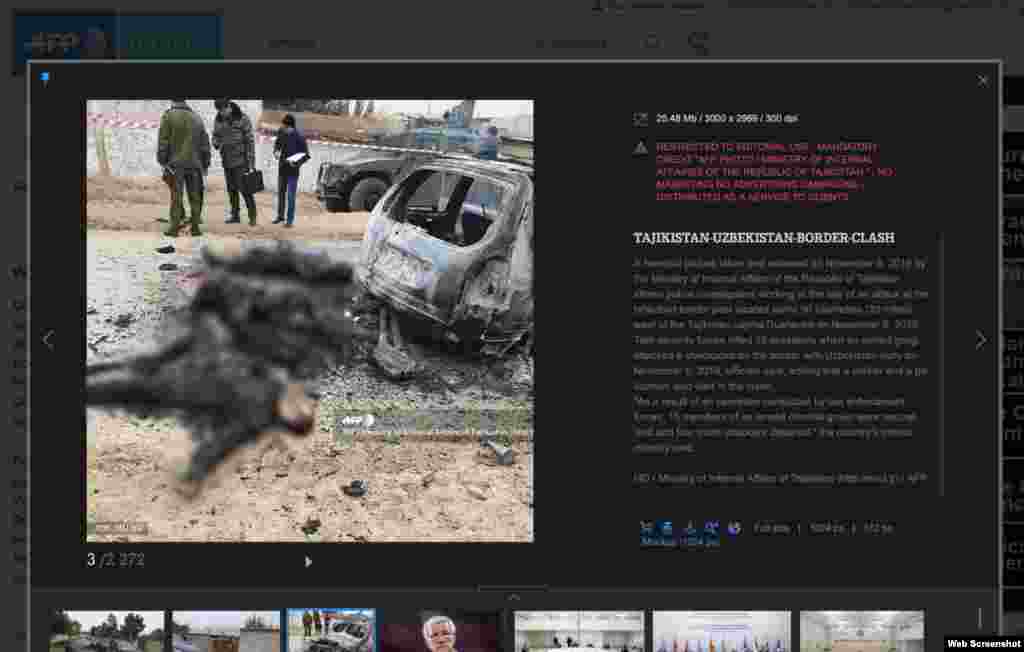Open the thumbnail showing row of flags
Viewport: 1024px width, 652px height.
click(721, 631)
